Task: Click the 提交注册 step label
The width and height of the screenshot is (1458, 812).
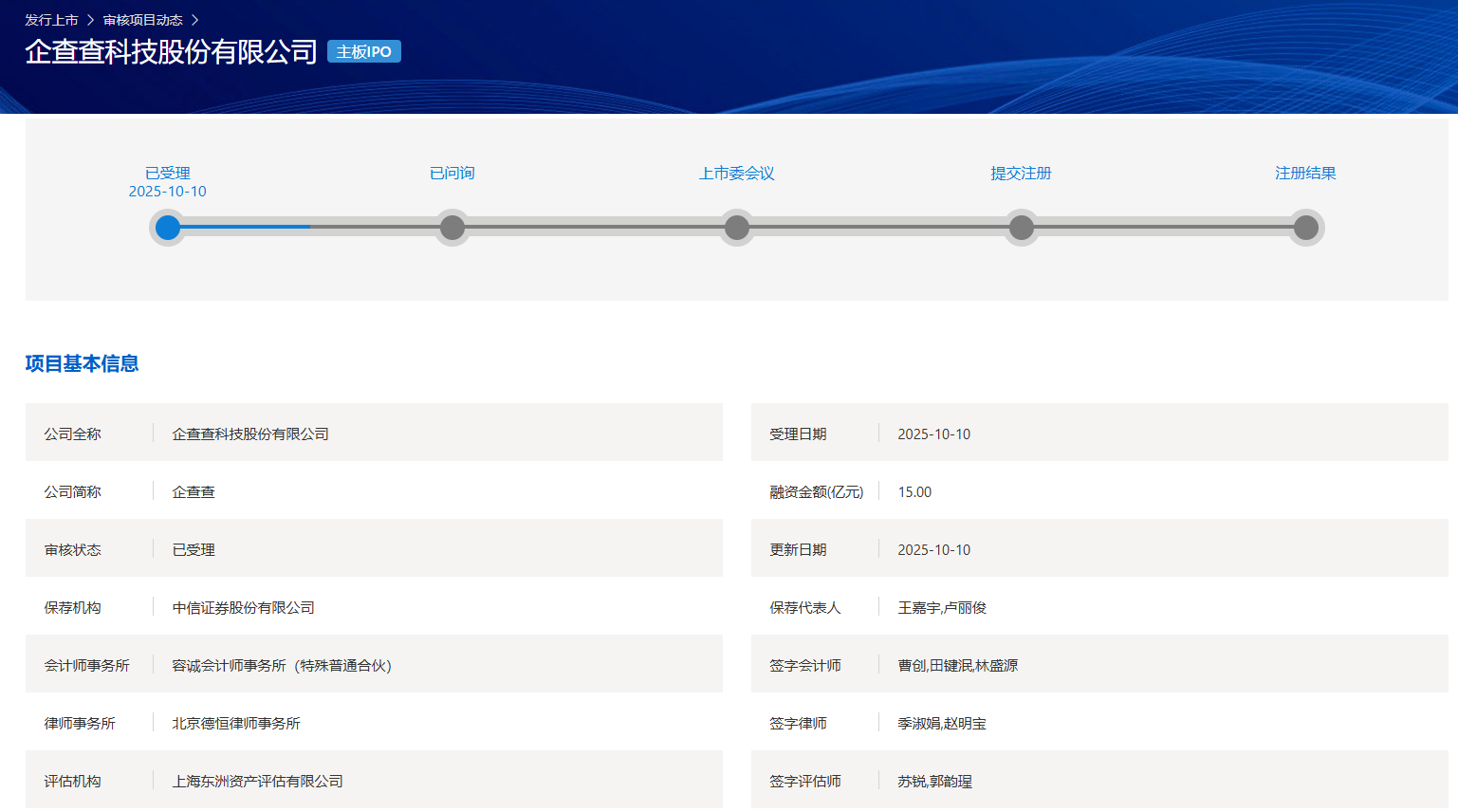Action: click(x=1022, y=173)
